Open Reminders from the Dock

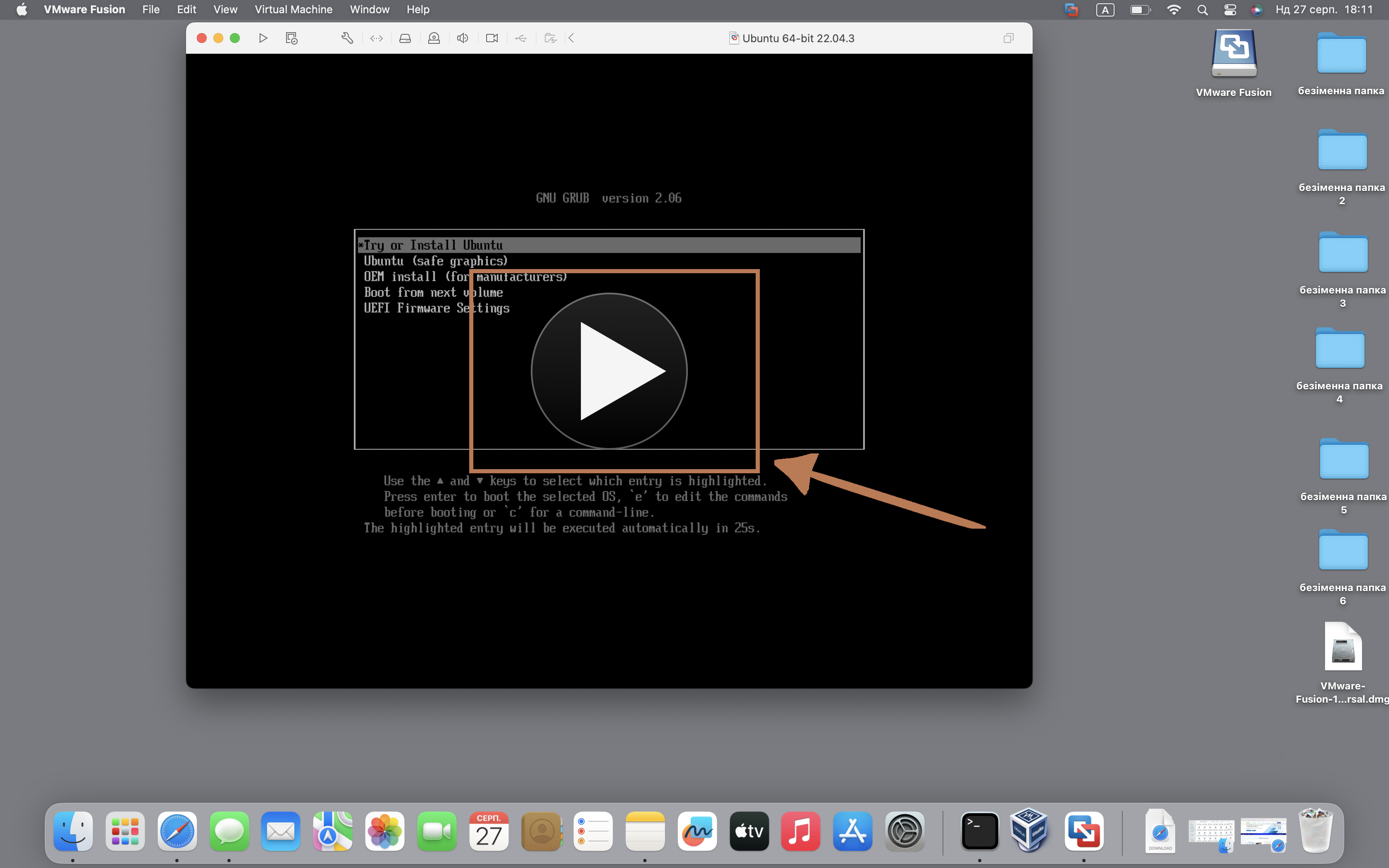[x=593, y=831]
